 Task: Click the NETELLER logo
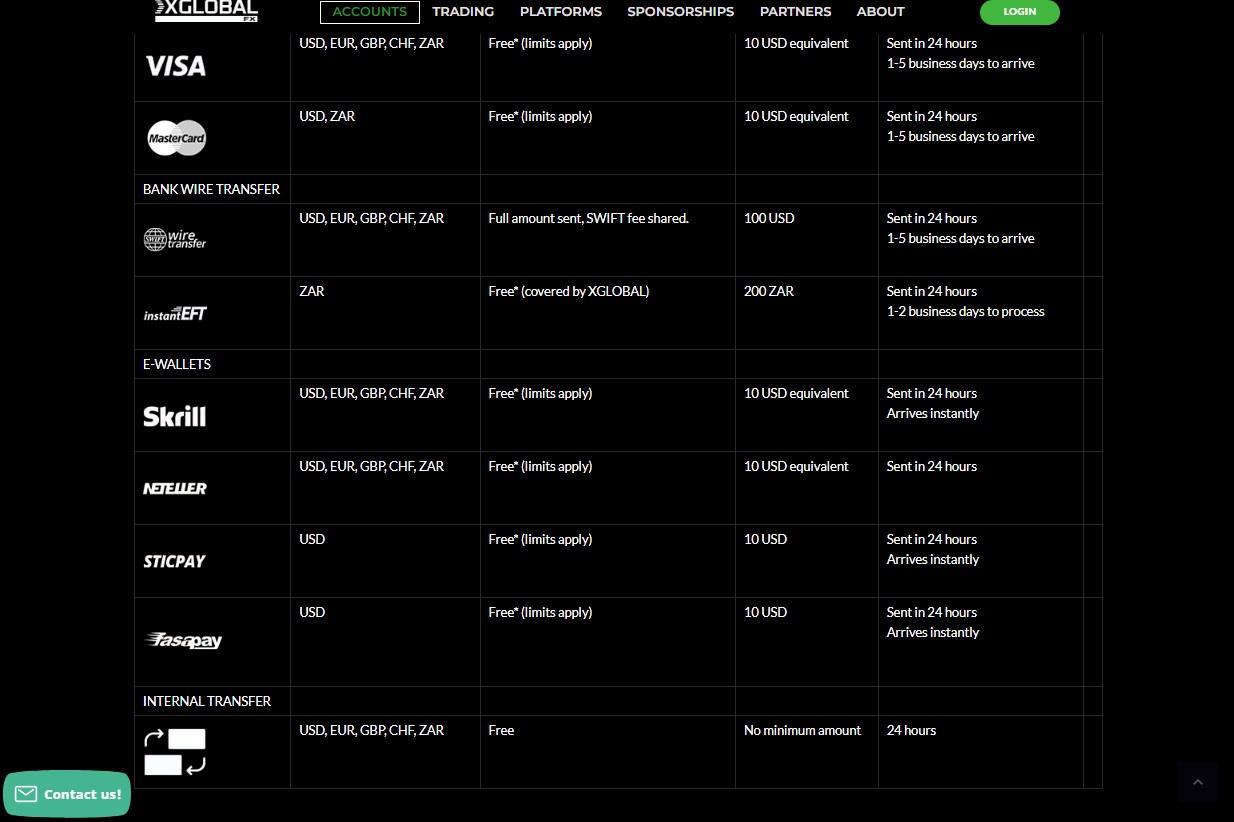tap(175, 489)
